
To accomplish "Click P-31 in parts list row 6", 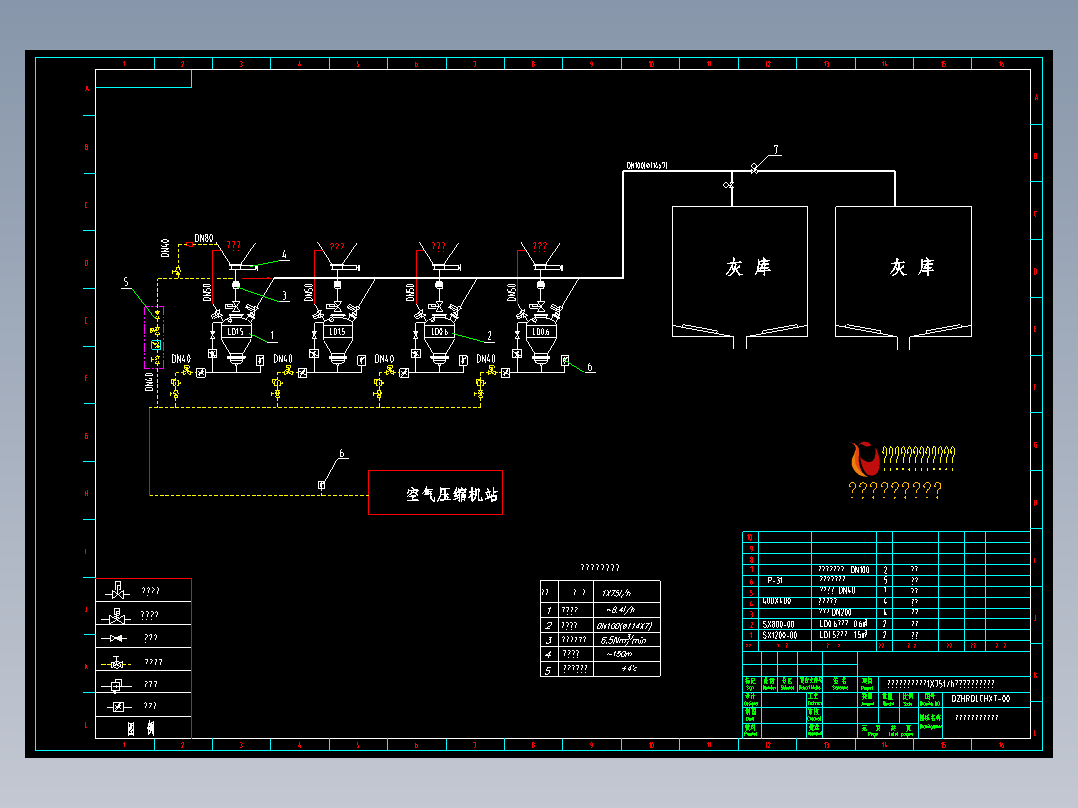I will tap(775, 580).
